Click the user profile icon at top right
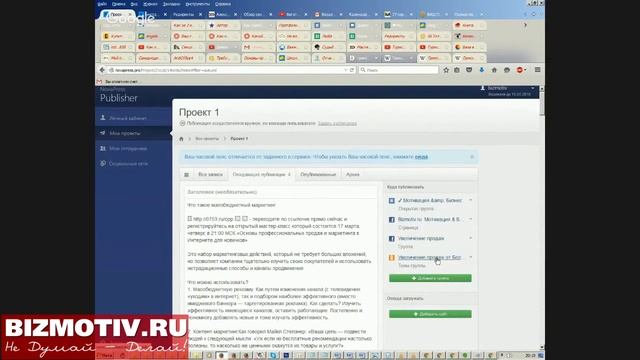The image size is (640, 360). [x=483, y=88]
